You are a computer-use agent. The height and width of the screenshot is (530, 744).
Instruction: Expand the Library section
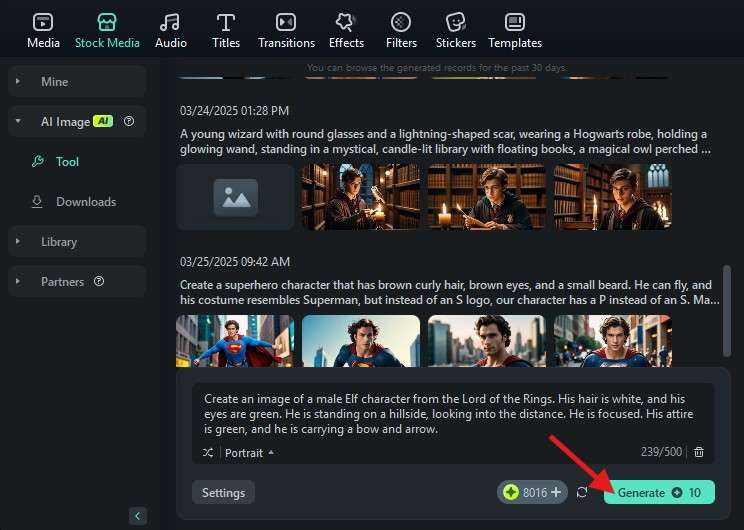(77, 242)
